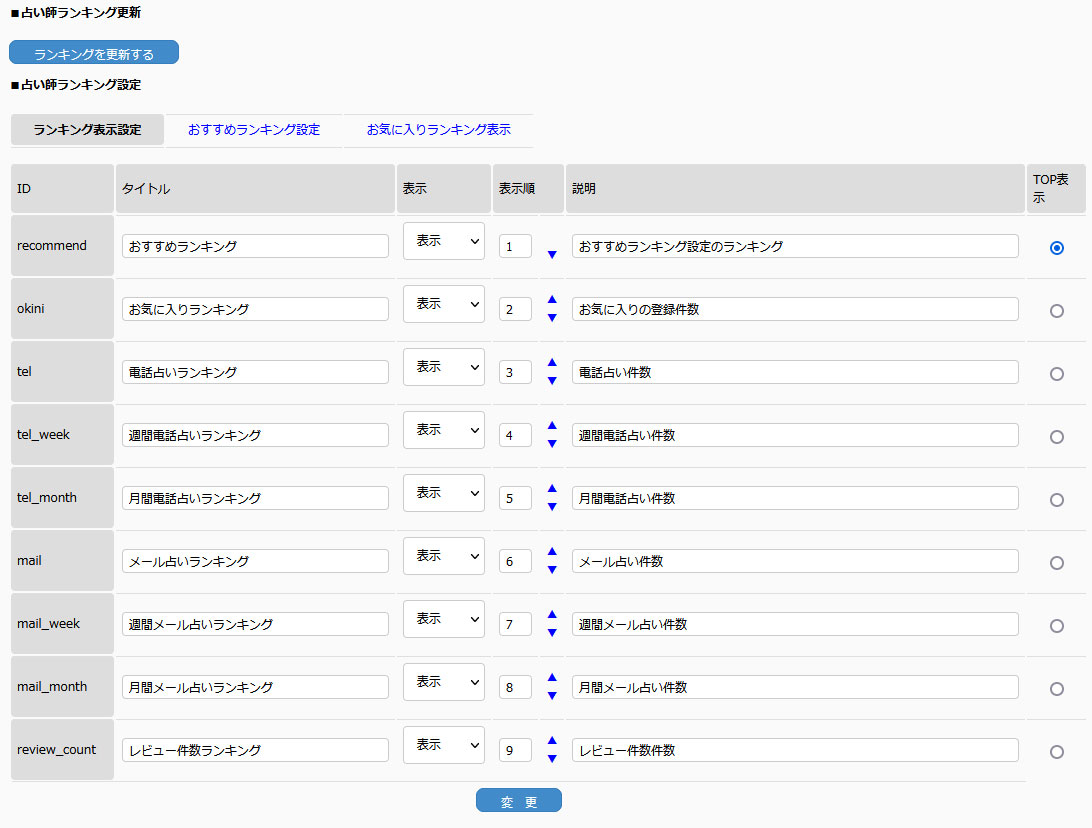The image size is (1092, 828).
Task: Click the ランキングを更新する button
Action: (94, 53)
